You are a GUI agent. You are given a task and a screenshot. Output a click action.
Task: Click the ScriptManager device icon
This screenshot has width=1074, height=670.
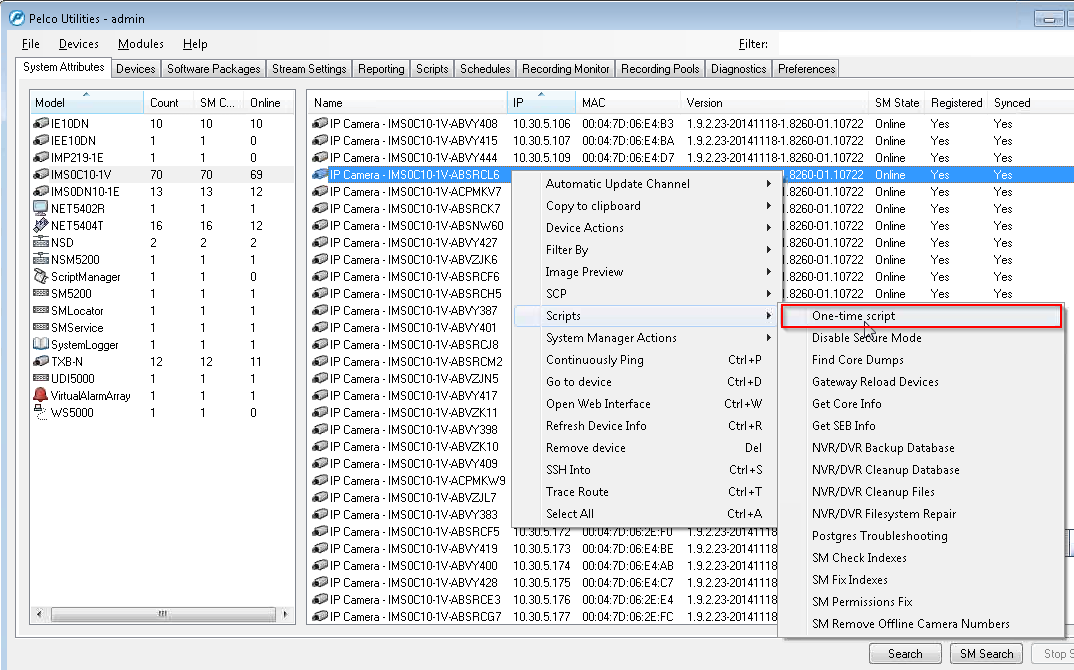pyautogui.click(x=41, y=276)
